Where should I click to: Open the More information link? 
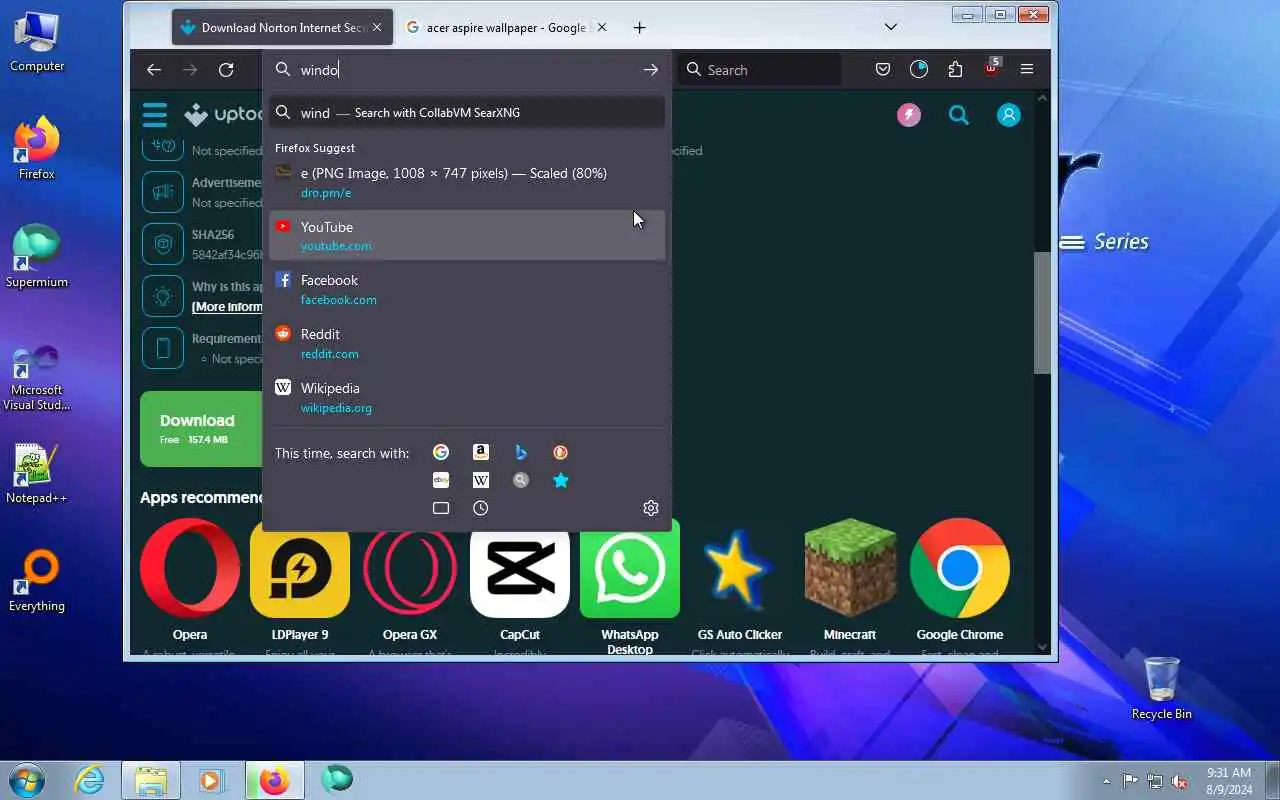pos(227,307)
